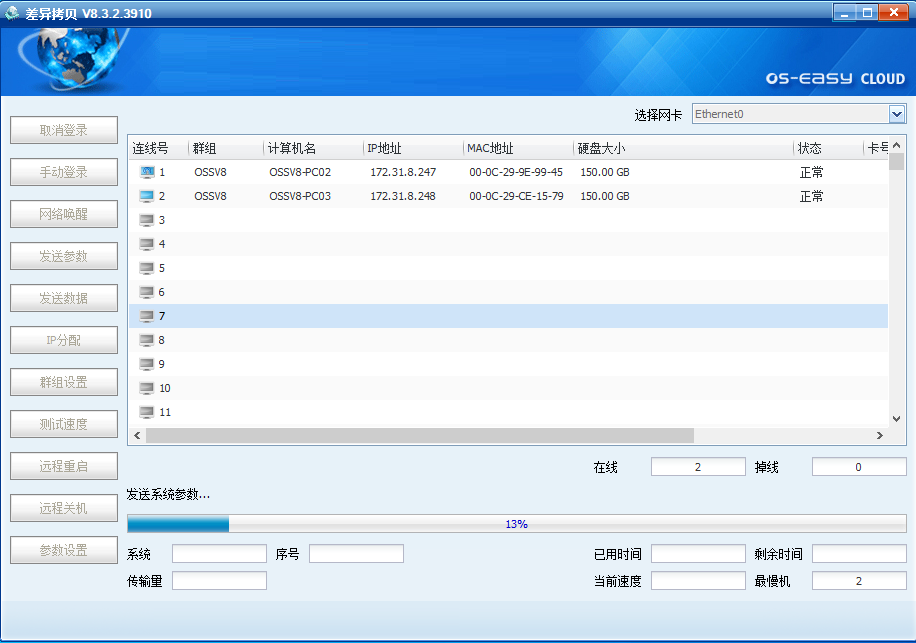This screenshot has width=916, height=643.
Task: Click the horizontal scrollbar right arrow
Action: point(880,436)
